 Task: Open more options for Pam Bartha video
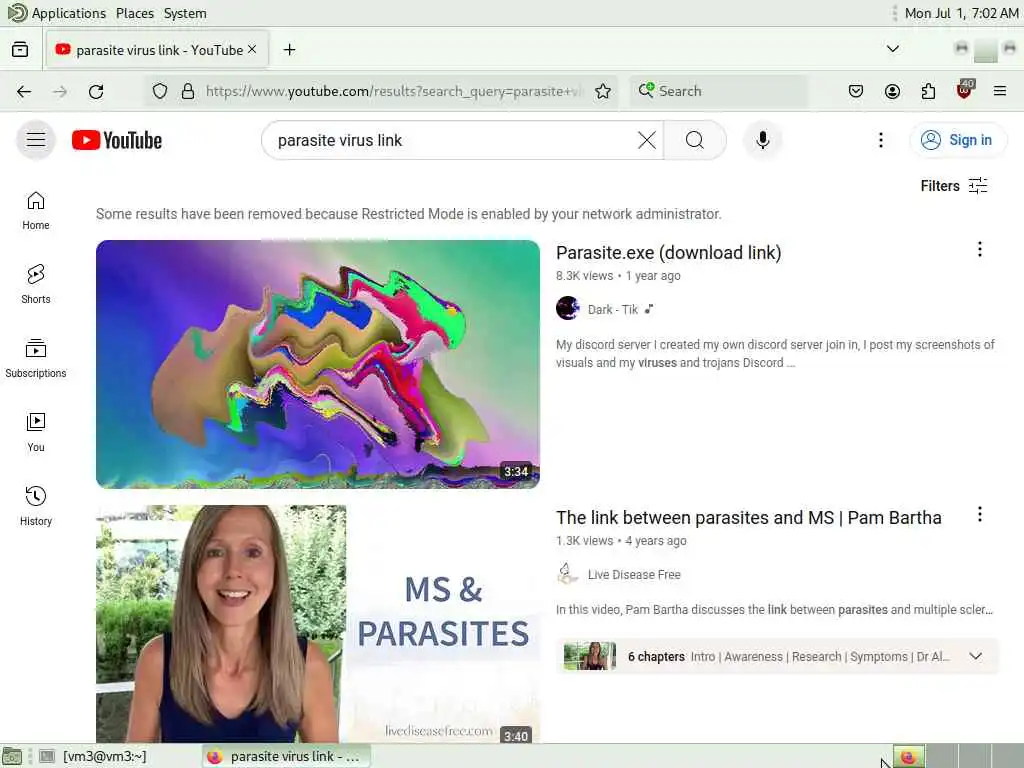pyautogui.click(x=979, y=515)
